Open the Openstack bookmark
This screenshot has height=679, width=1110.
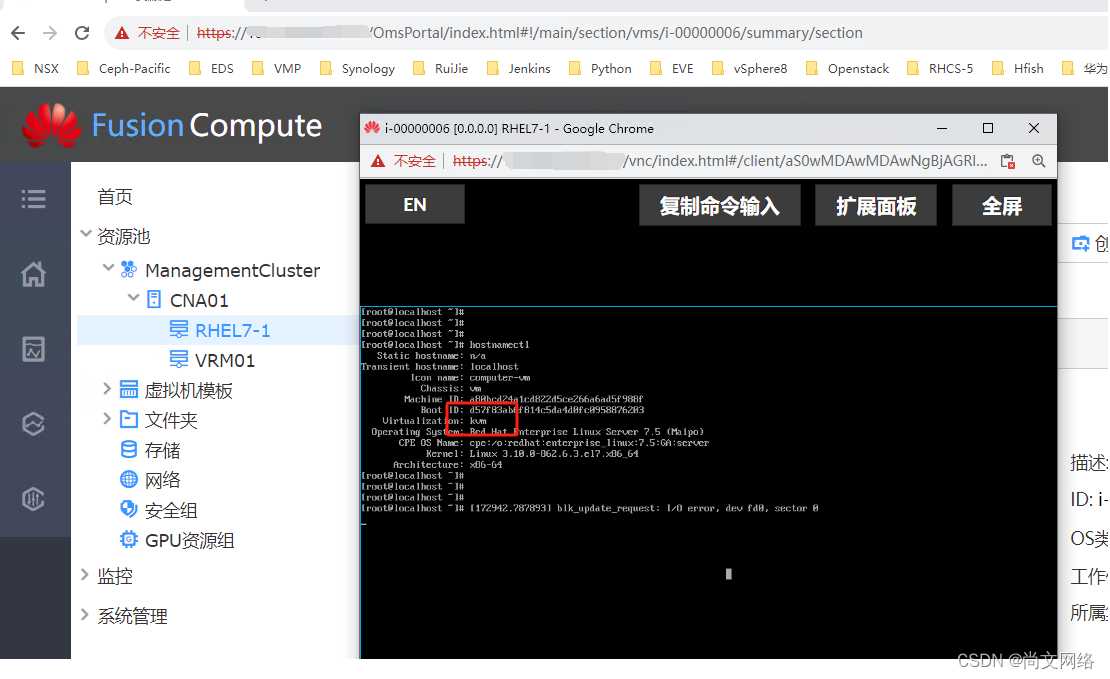(847, 69)
